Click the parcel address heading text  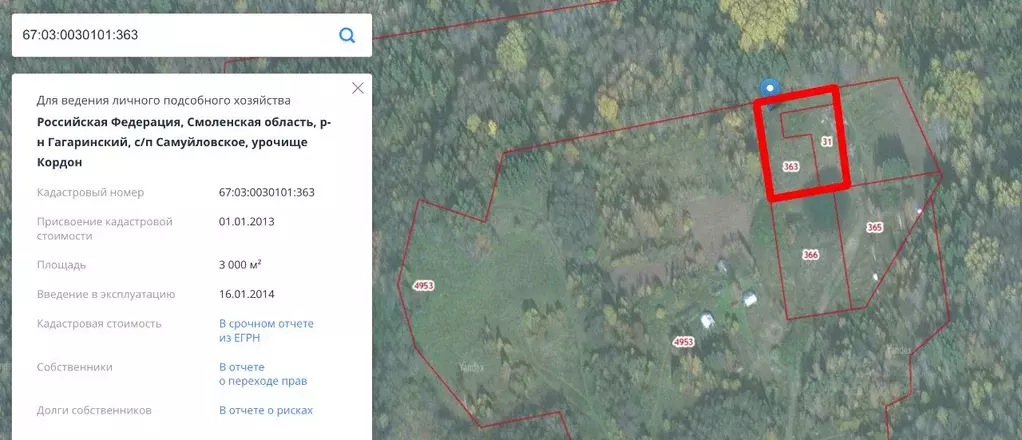pos(184,143)
